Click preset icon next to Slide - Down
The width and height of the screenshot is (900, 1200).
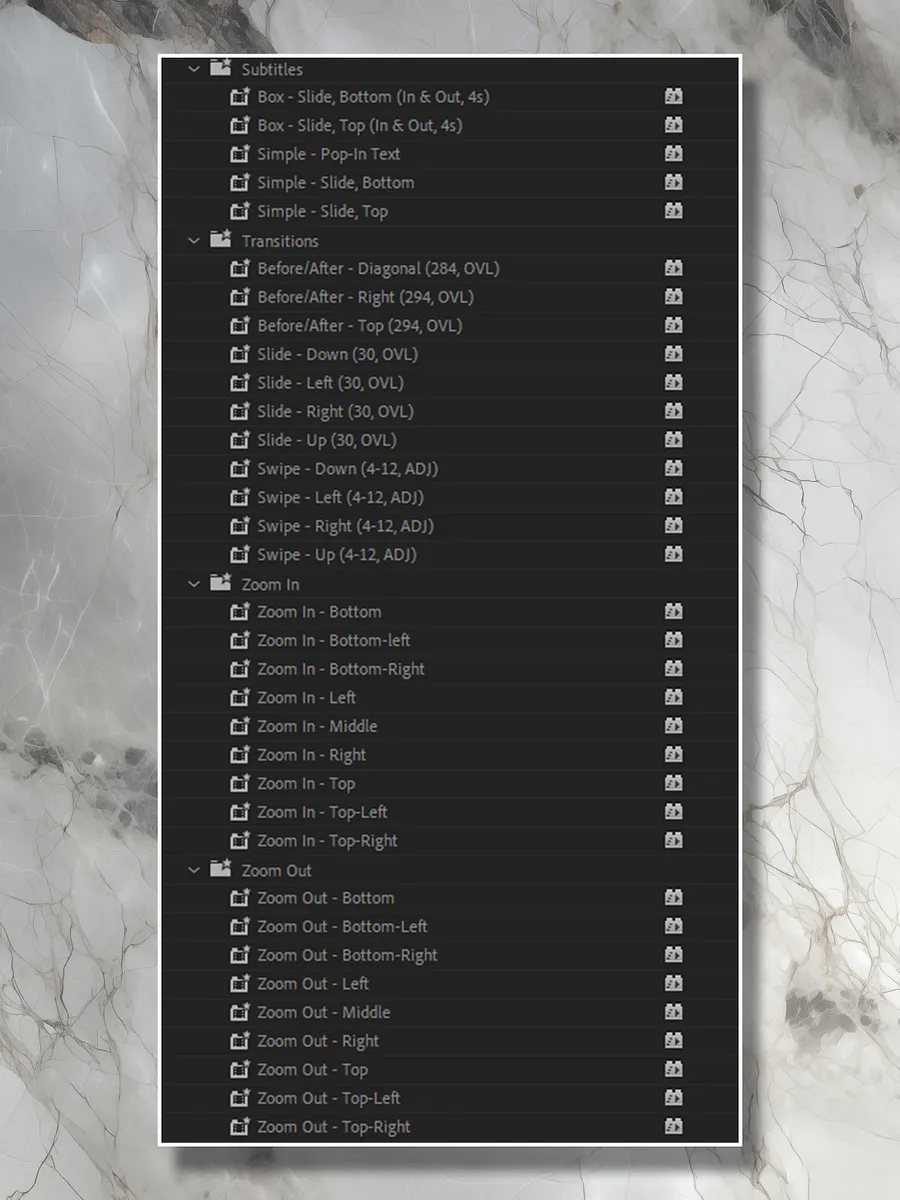[x=240, y=354]
